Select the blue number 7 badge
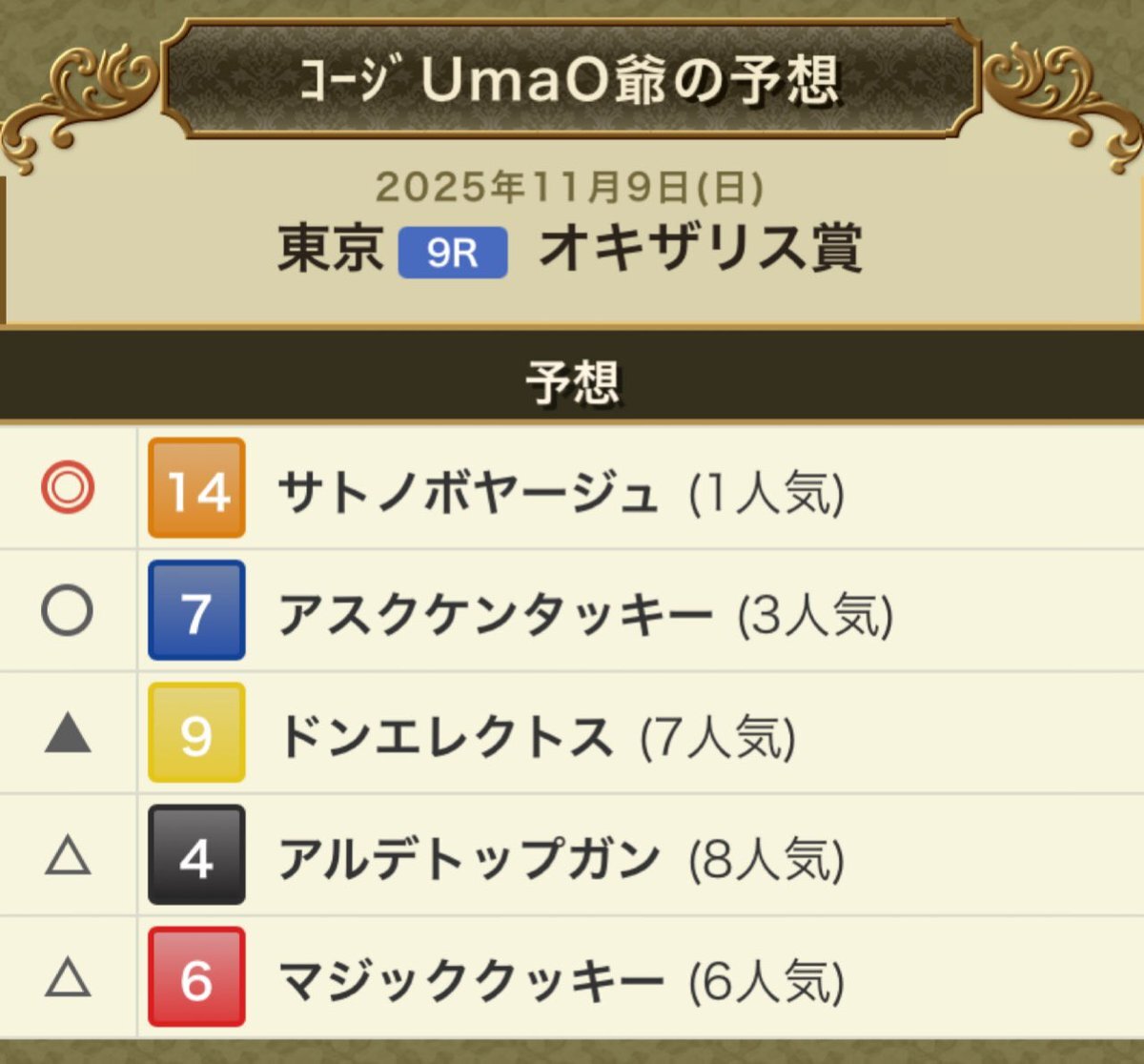 tap(196, 610)
